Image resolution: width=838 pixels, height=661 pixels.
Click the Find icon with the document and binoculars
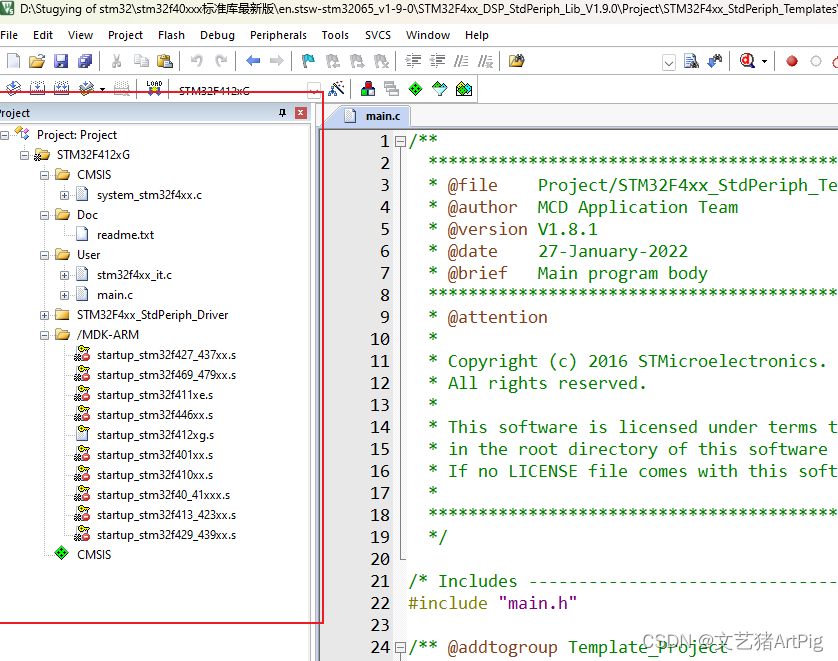pyautogui.click(x=691, y=61)
